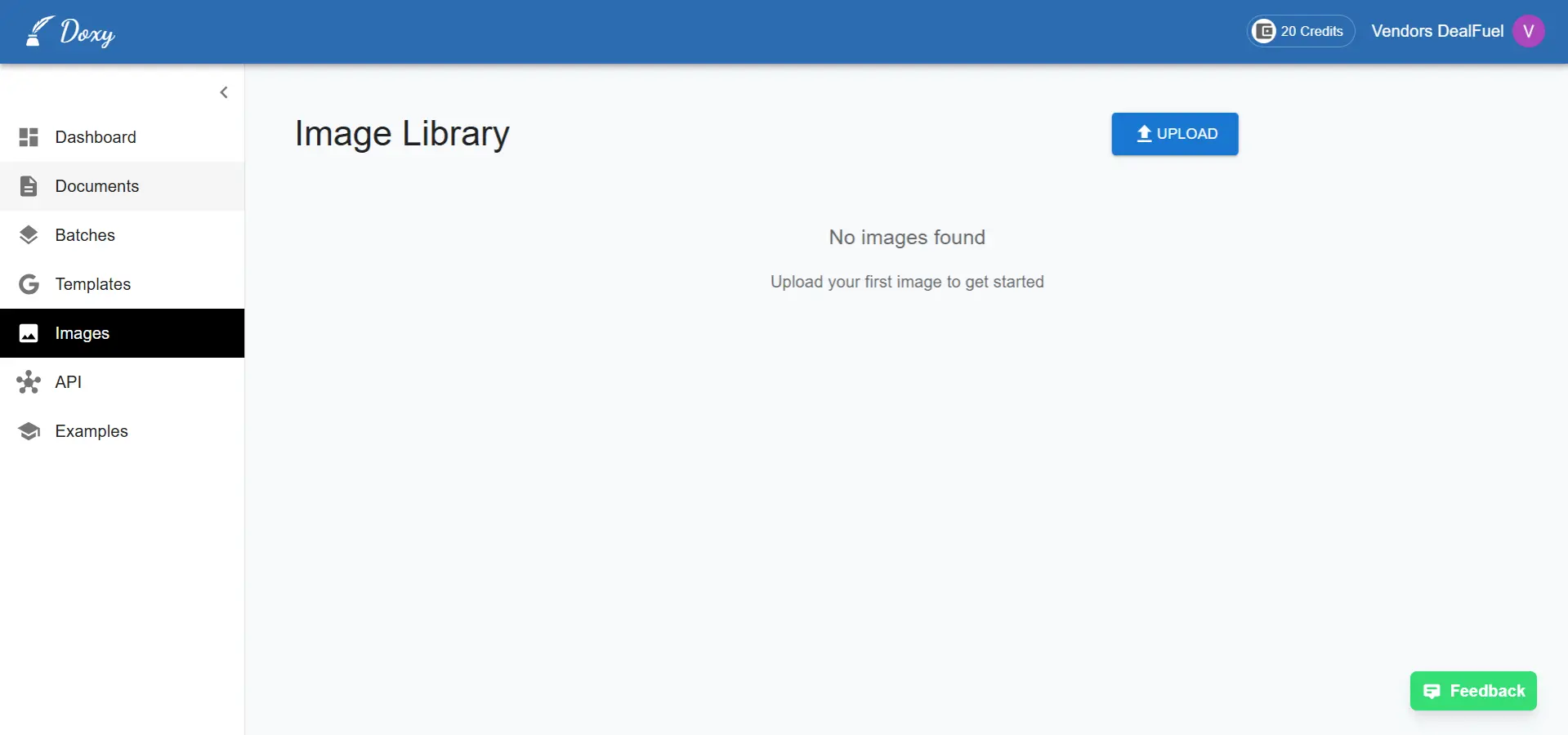Viewport: 1568px width, 735px height.
Task: Expand account options via Vendors DealFuel
Action: [1437, 31]
